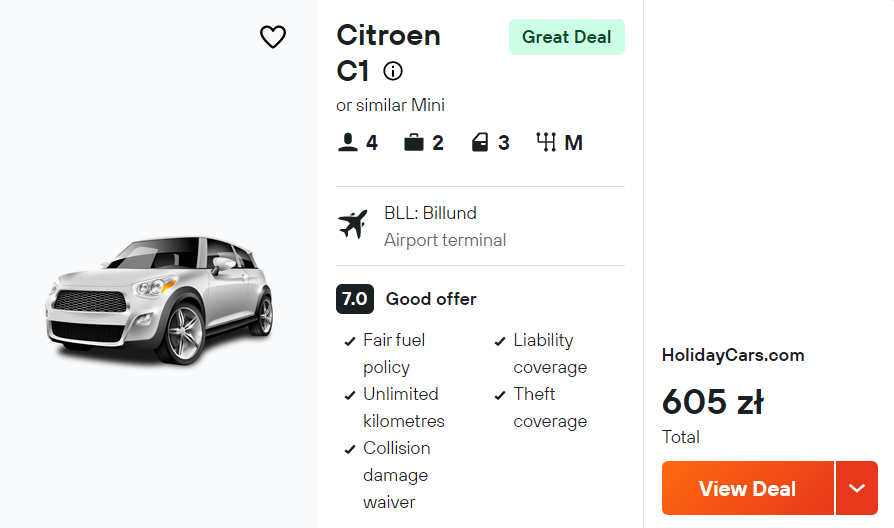Click the manual transmission icon
The image size is (894, 528).
point(546,143)
